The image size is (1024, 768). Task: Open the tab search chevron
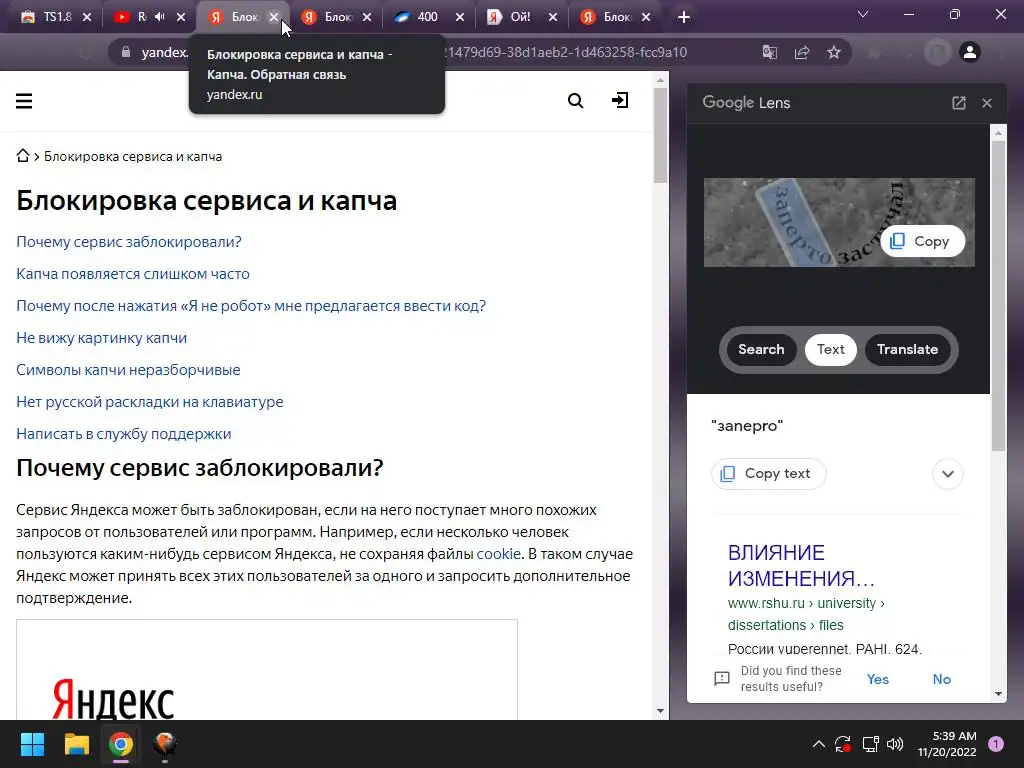click(863, 14)
